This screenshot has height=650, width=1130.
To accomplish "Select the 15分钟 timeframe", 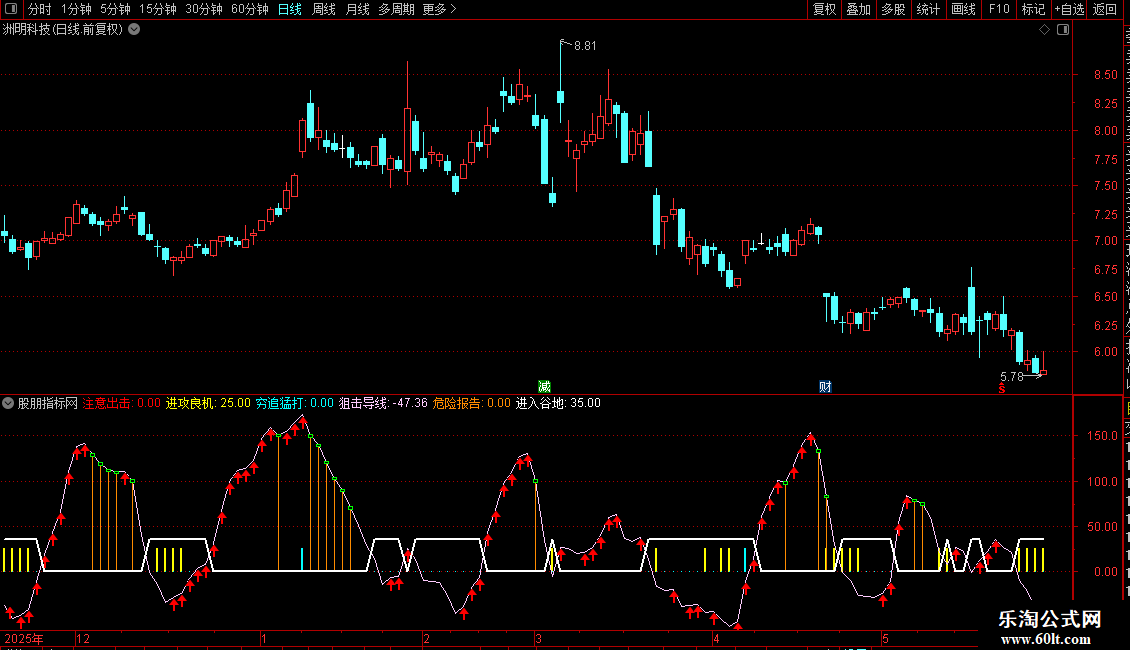I will (157, 9).
